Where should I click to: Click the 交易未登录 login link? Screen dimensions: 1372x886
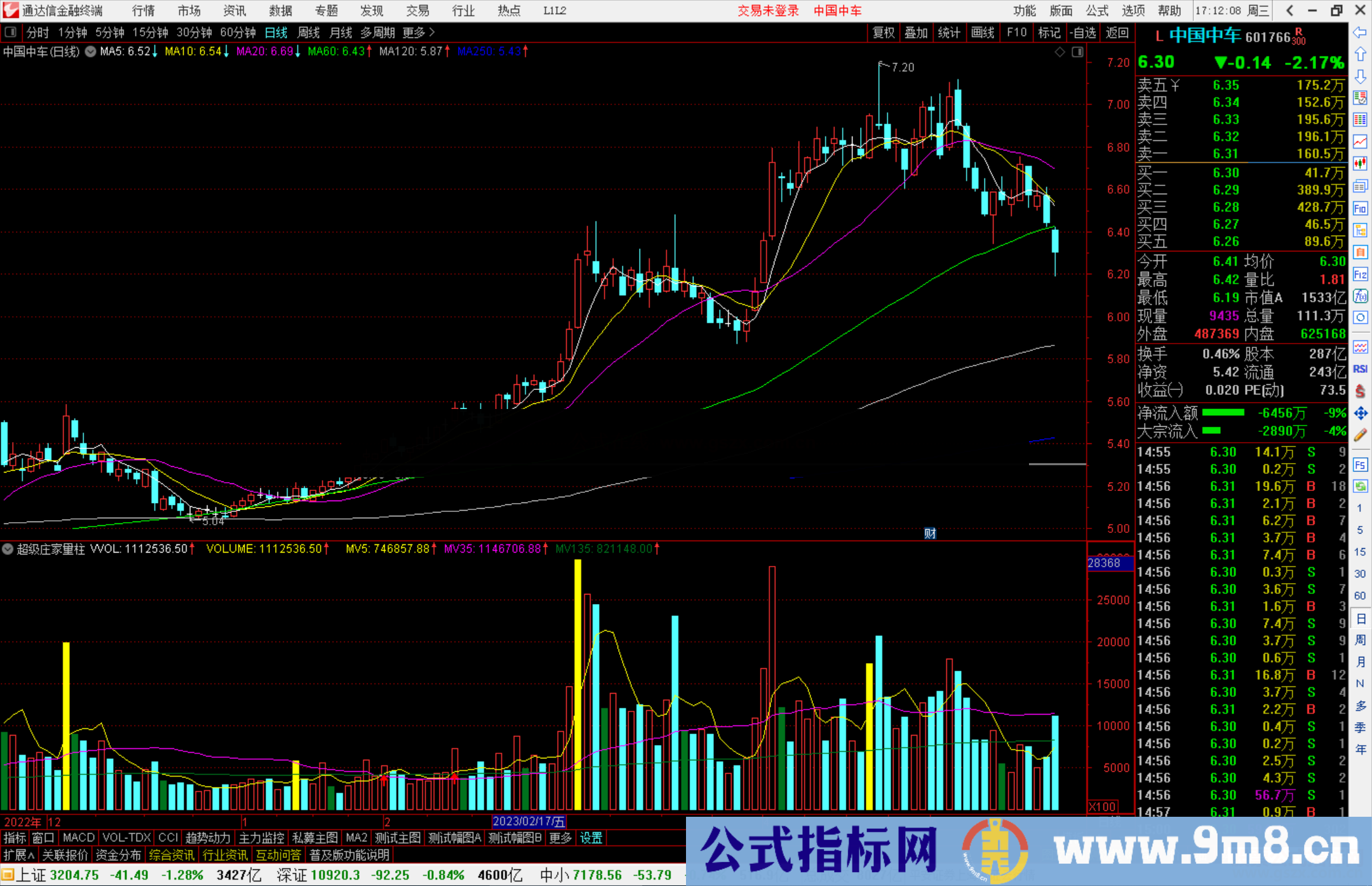tap(767, 11)
